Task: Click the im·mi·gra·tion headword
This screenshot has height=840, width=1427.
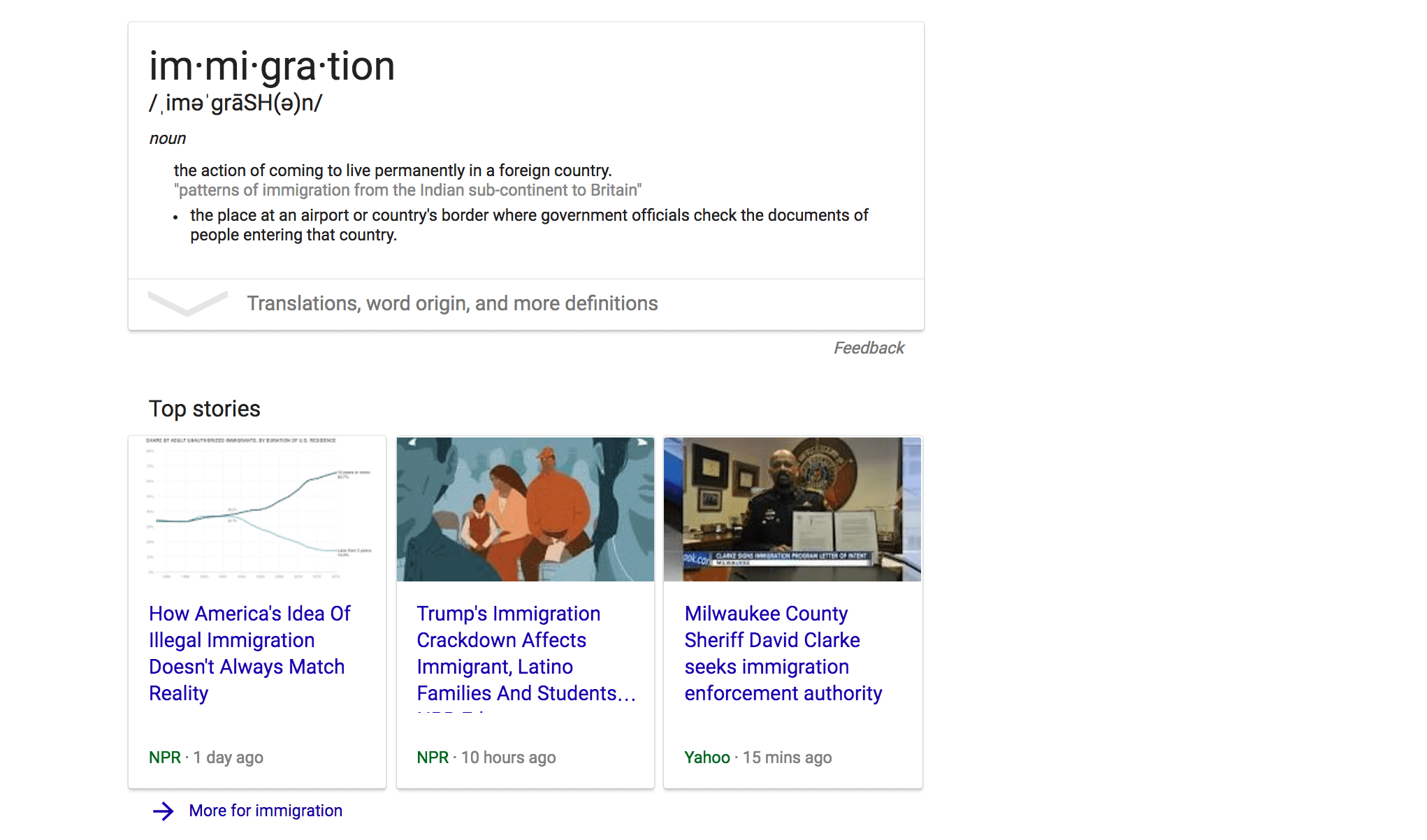Action: coord(272,67)
